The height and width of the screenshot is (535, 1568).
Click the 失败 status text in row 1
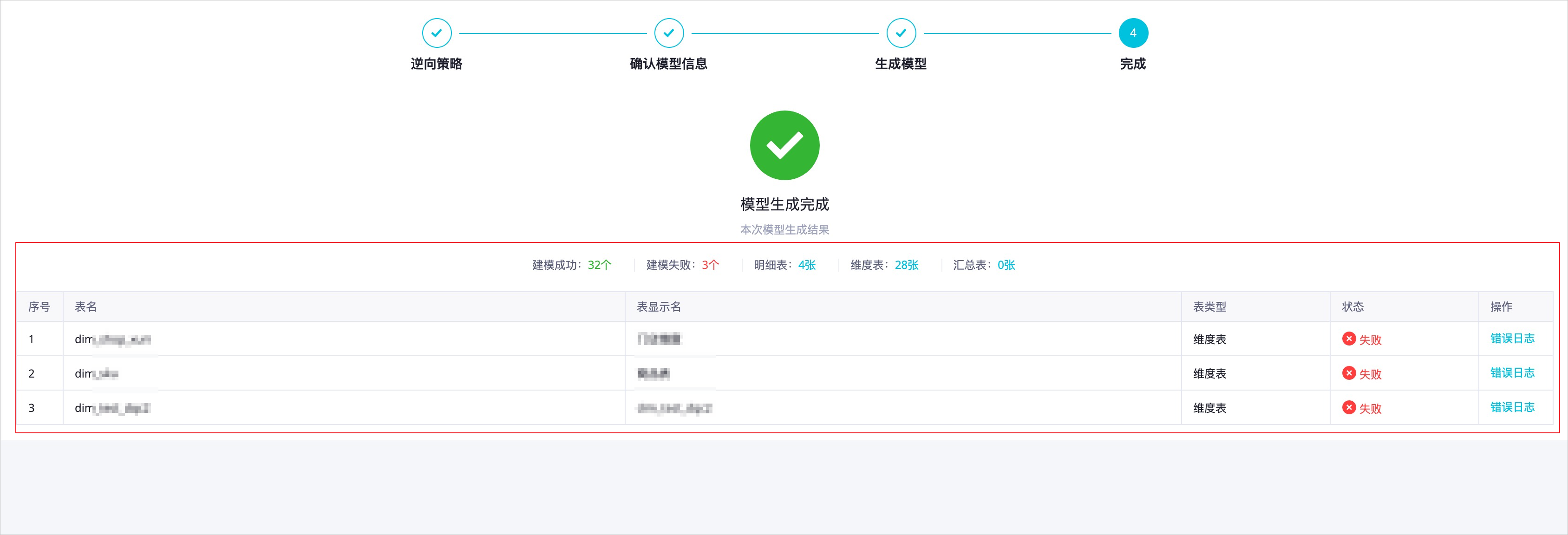pyautogui.click(x=1370, y=340)
